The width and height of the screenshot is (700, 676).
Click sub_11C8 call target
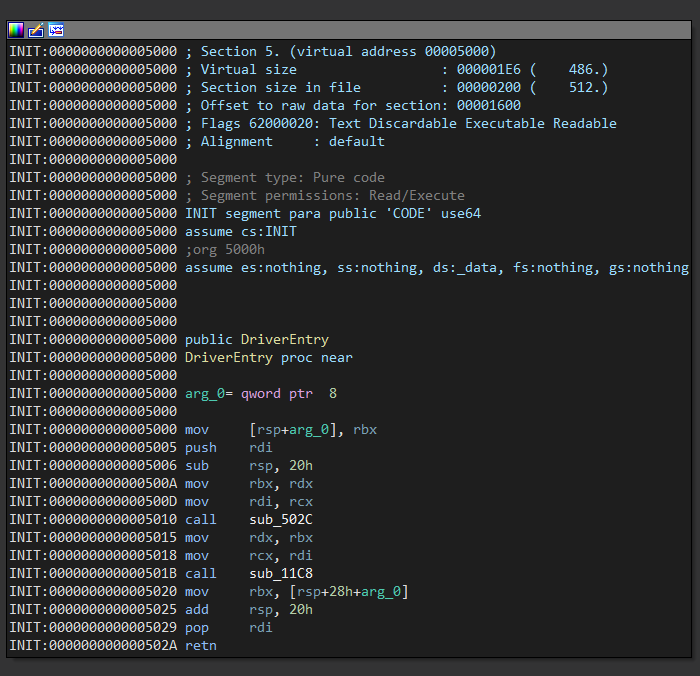click(x=281, y=573)
